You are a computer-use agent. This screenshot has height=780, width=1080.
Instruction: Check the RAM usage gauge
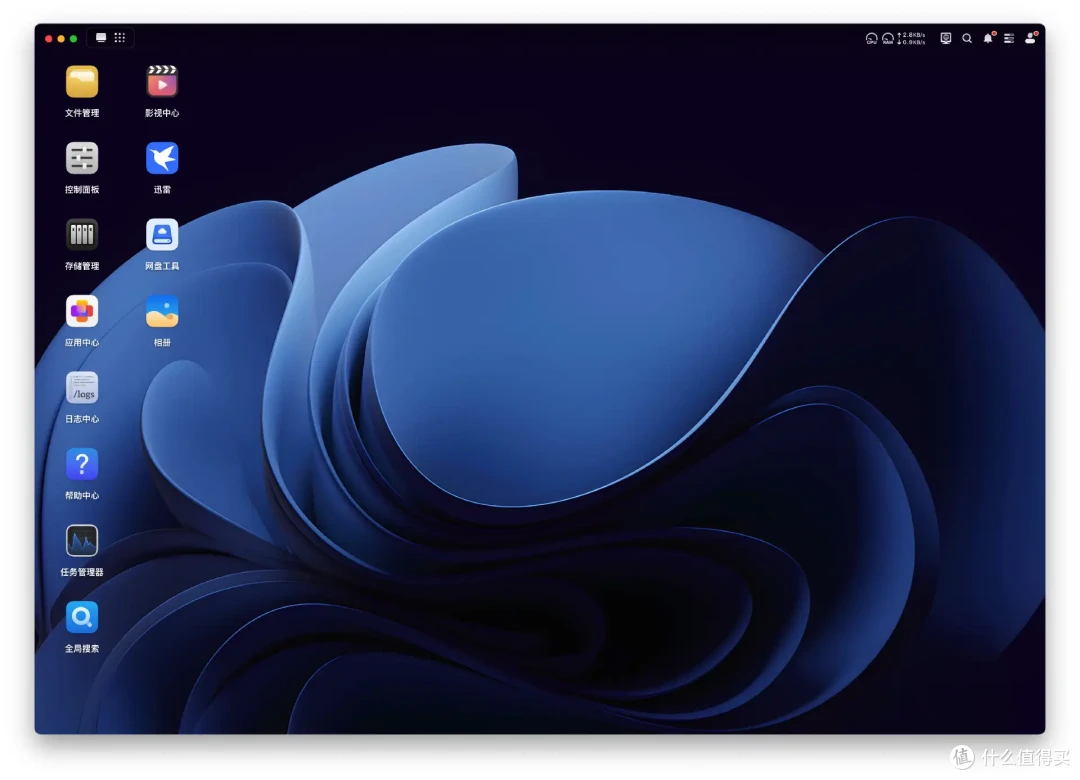[x=888, y=39]
